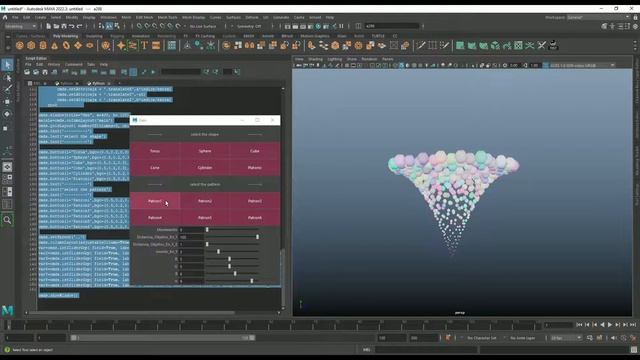The height and width of the screenshot is (360, 640).
Task: Toggle Auto Keyframe button
Action: click(x=448, y=338)
